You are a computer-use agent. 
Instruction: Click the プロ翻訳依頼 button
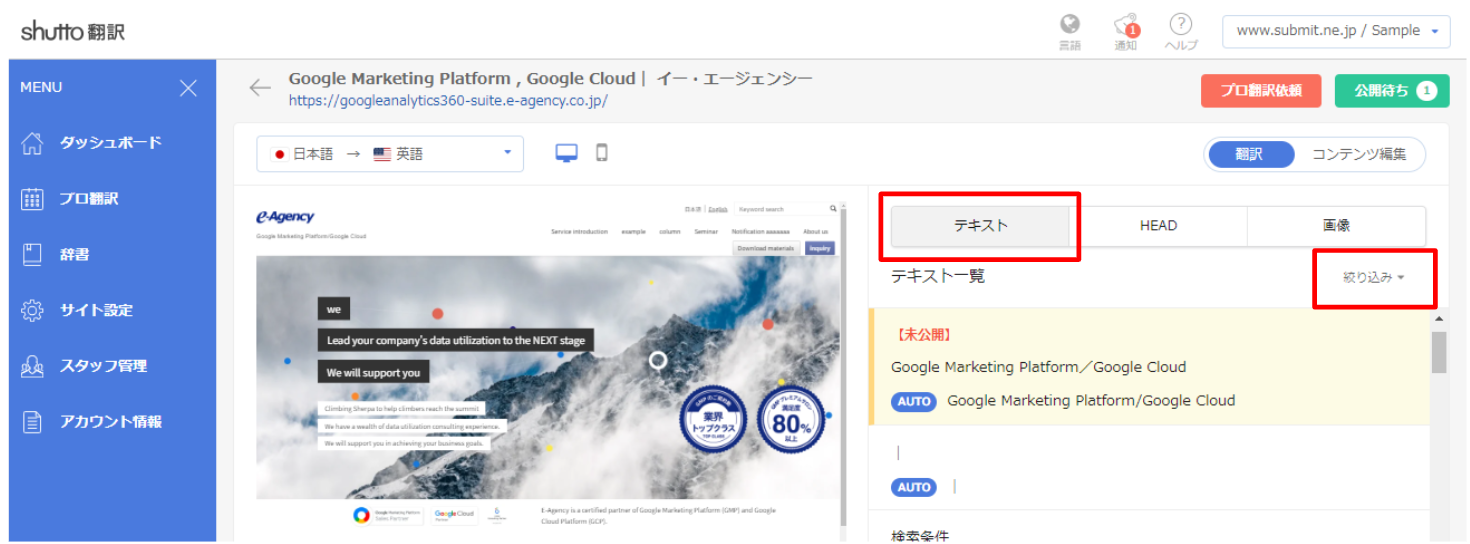[x=1261, y=90]
